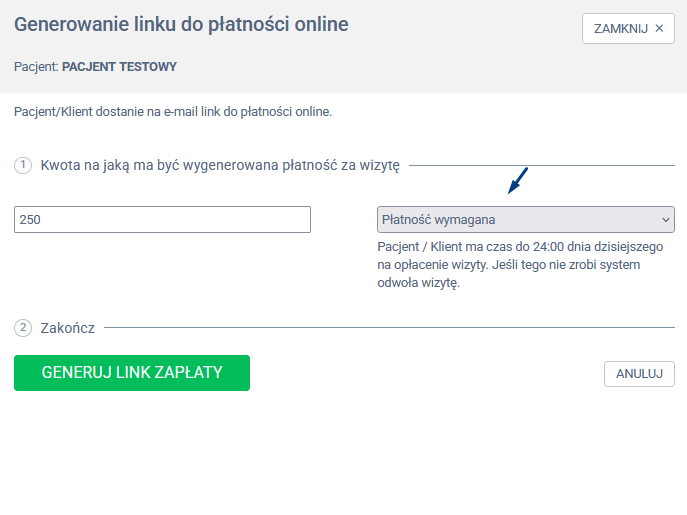This screenshot has height=515, width=687.
Task: Click the Zakończ section heading
Action: [x=67, y=328]
